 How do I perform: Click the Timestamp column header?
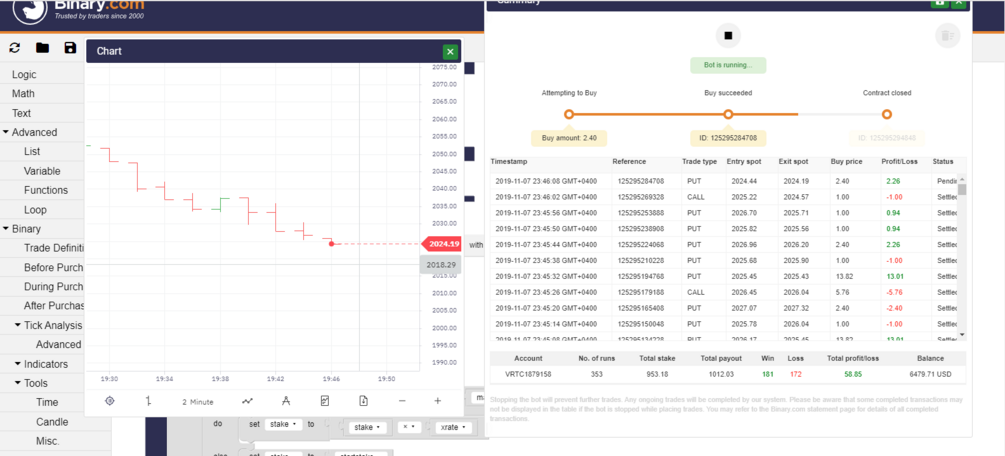click(x=507, y=162)
